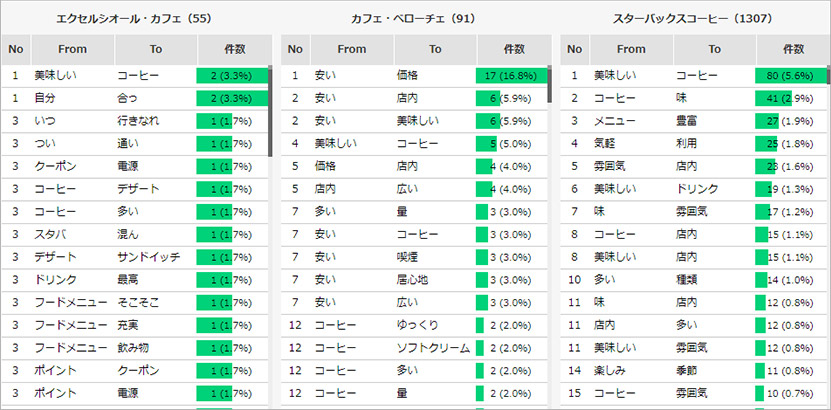
Task: Click the 80 (5.6%) count bar
Action: [790, 76]
